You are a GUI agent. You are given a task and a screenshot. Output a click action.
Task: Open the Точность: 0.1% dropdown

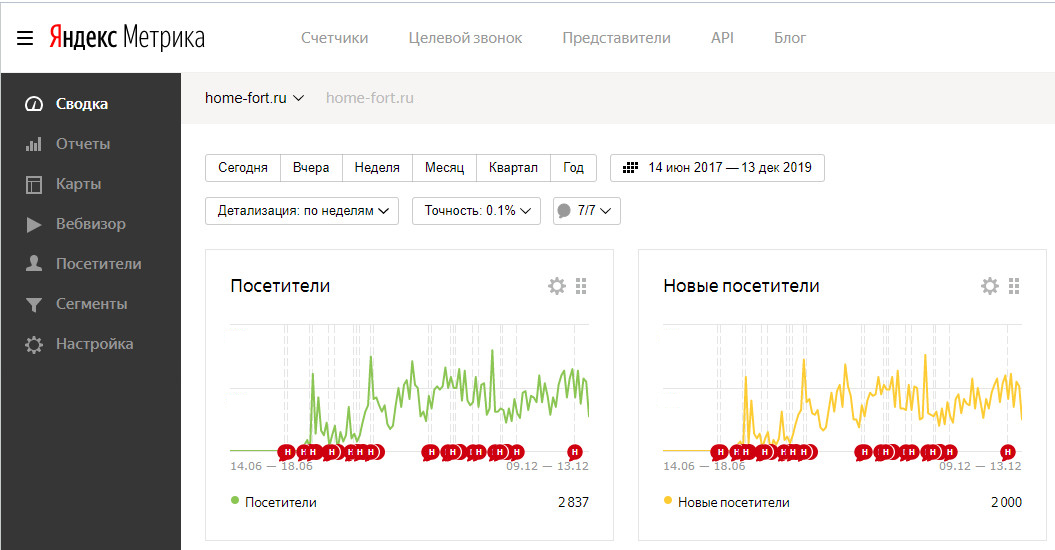[x=476, y=211]
